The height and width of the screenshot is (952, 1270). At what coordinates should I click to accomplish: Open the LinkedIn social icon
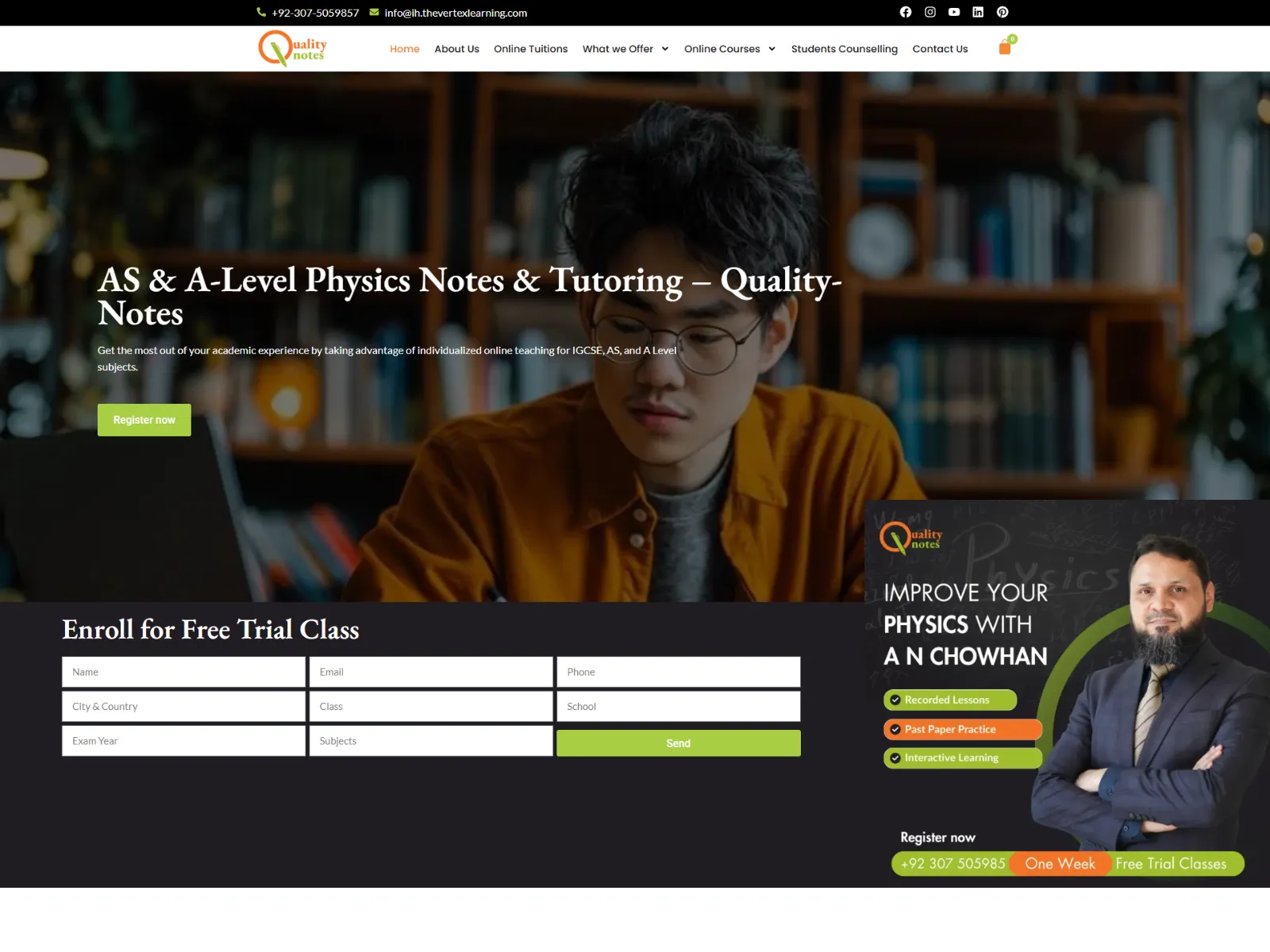click(x=978, y=12)
